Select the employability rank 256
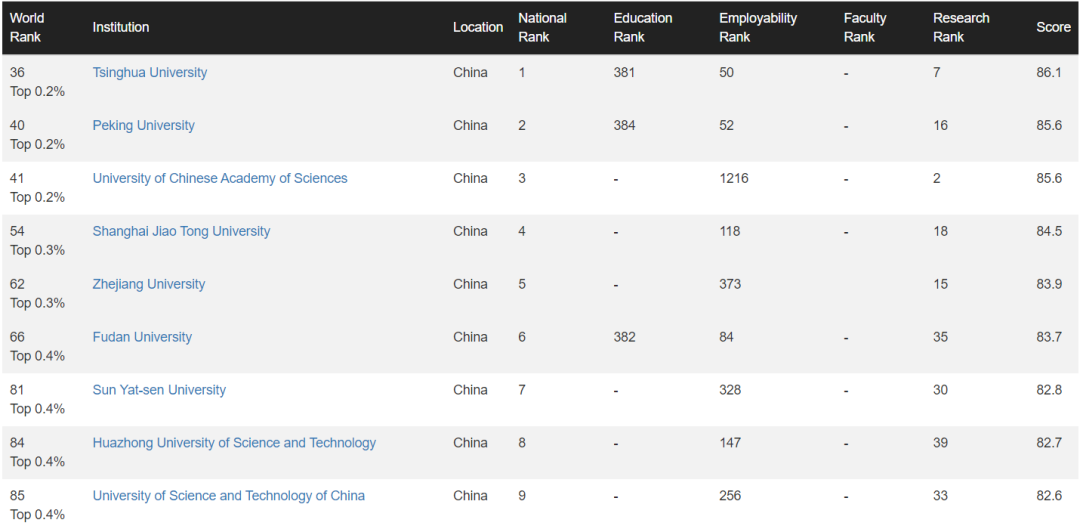This screenshot has width=1080, height=529. (729, 496)
